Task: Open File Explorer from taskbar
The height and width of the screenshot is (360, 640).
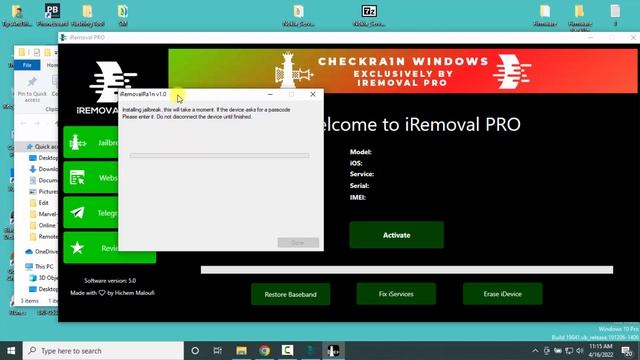Action: 241,351
